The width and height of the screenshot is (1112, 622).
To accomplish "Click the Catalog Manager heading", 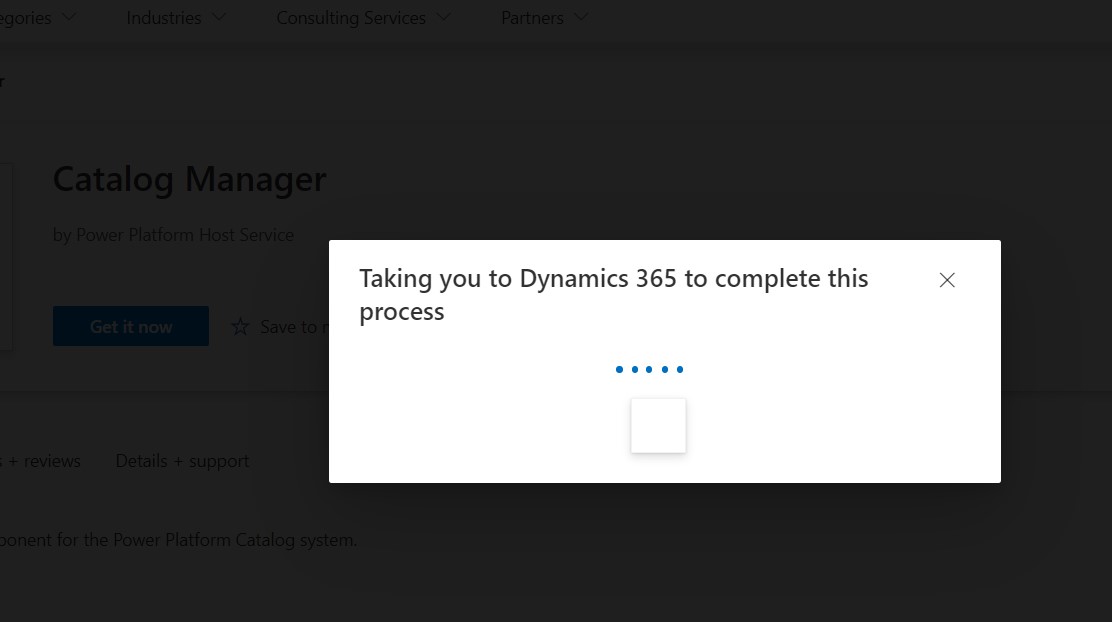I will 189,179.
